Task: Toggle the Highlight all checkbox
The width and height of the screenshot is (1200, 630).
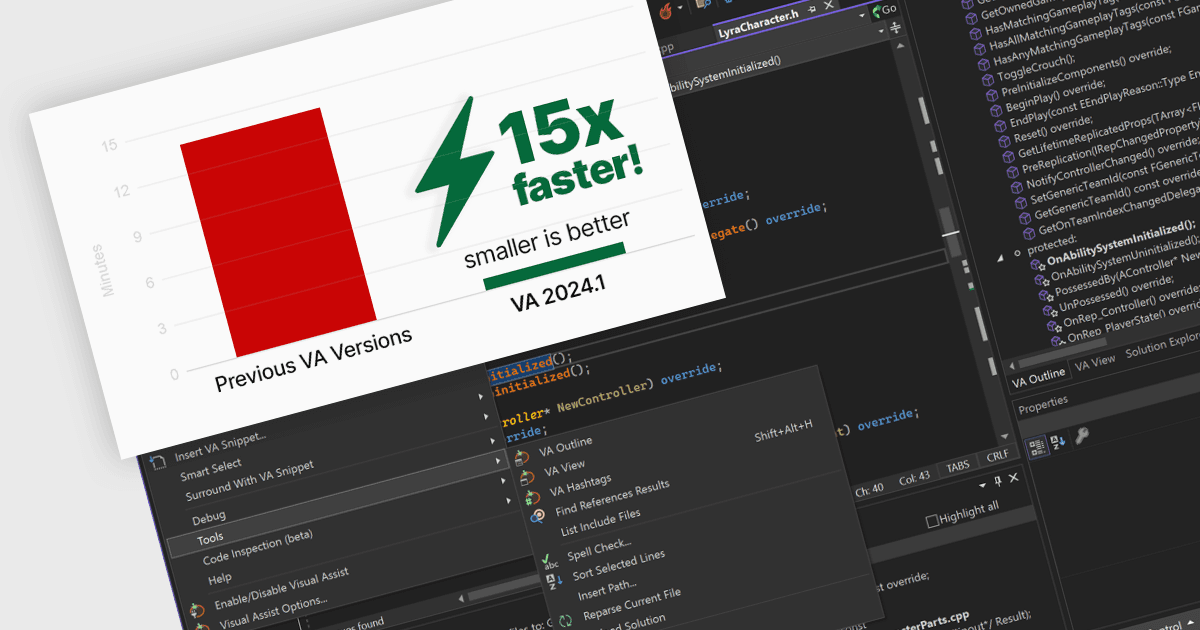Action: pos(932,520)
